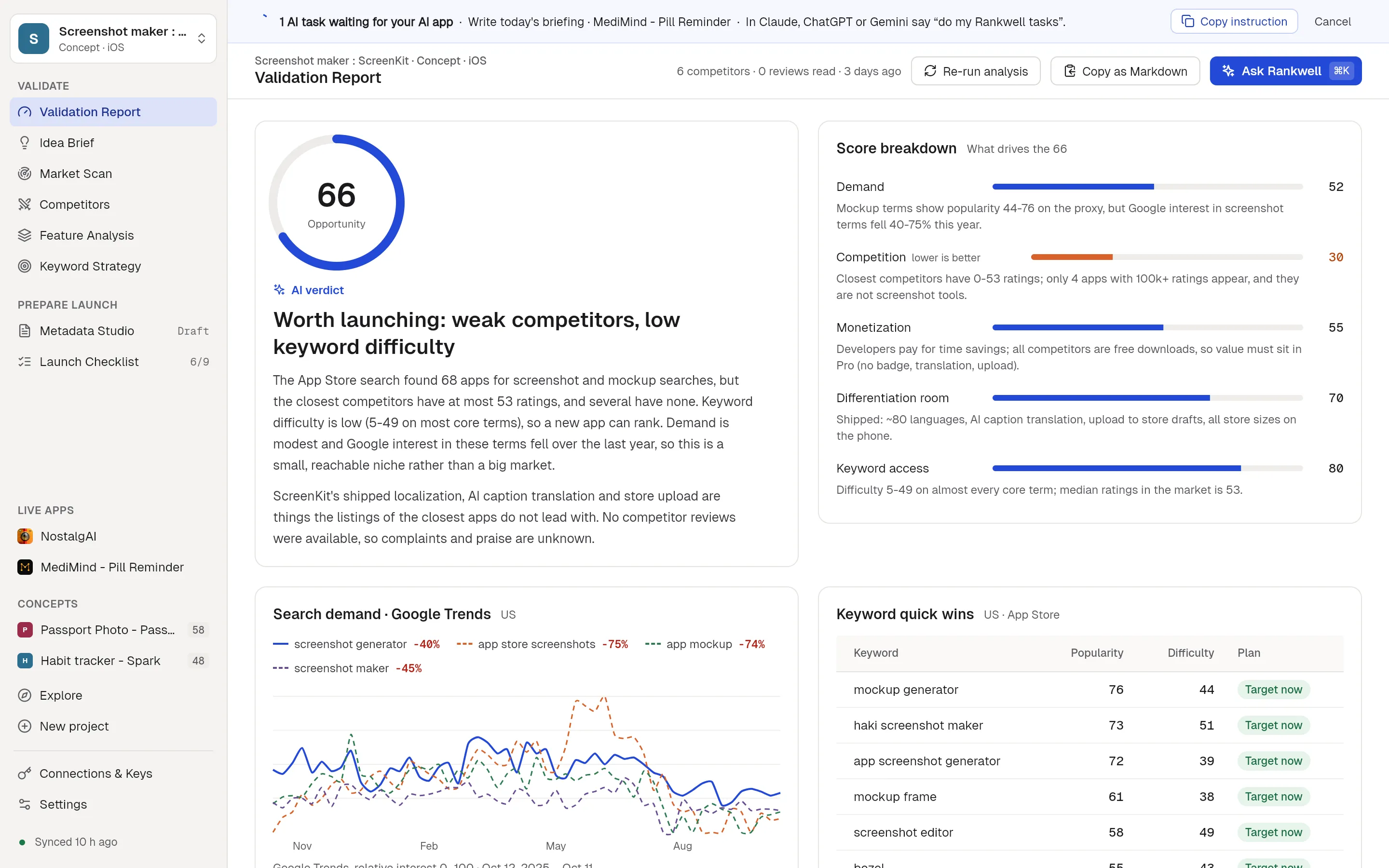
Task: Open Ask Rankwell assistant
Action: pos(1286,71)
